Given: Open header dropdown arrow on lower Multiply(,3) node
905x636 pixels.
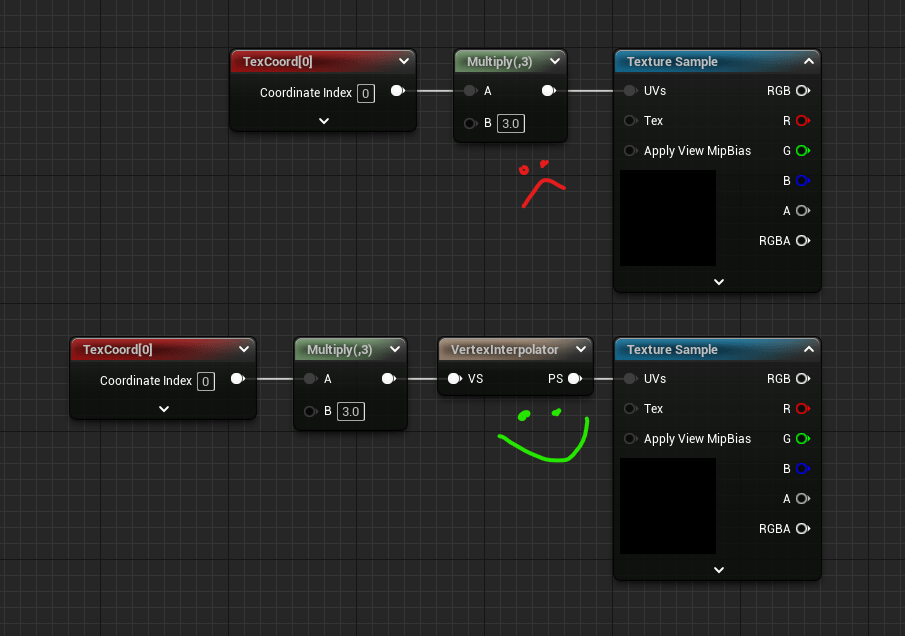Looking at the screenshot, I should [x=394, y=350].
